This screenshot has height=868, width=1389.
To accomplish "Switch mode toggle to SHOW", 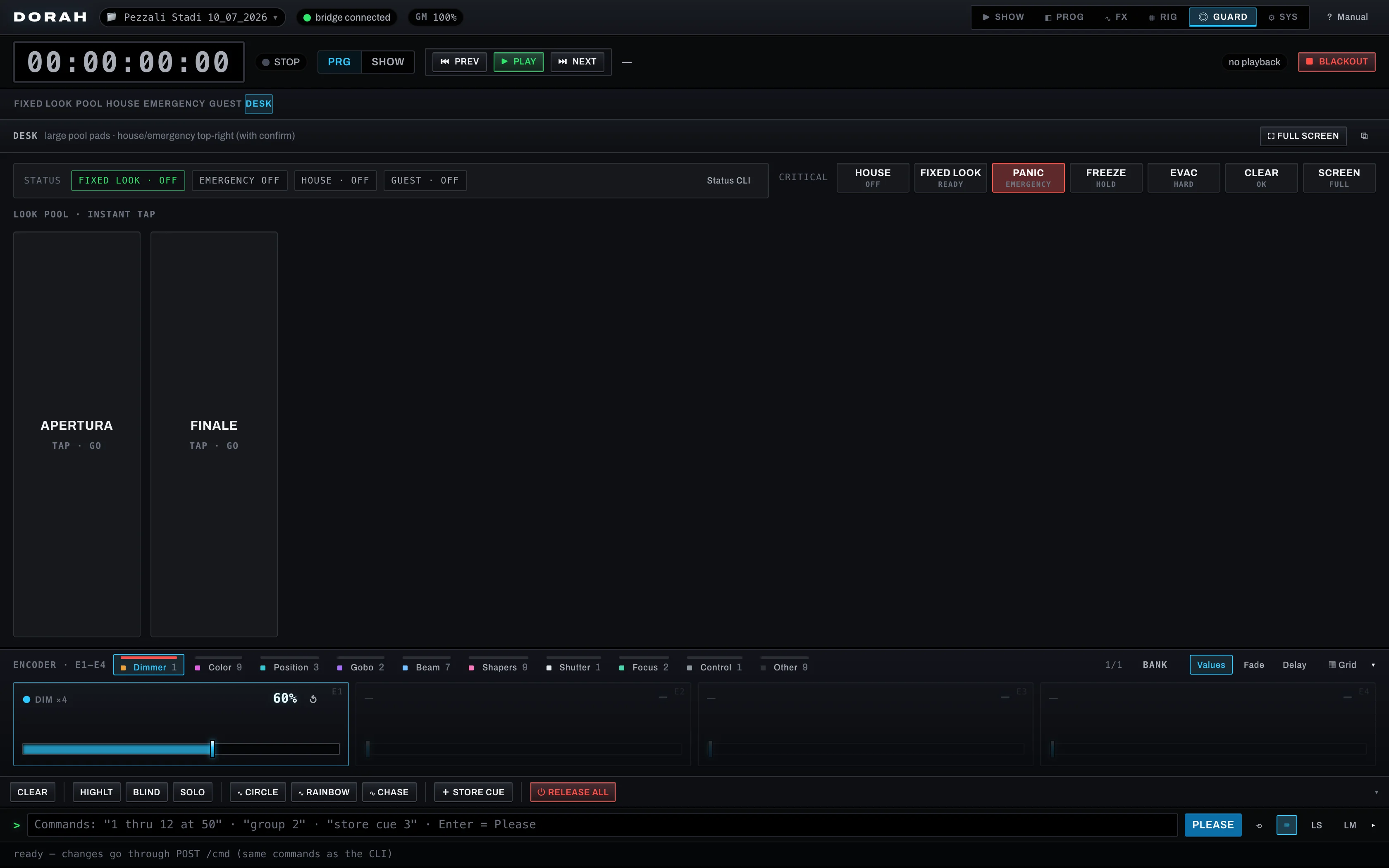I will pos(388,62).
